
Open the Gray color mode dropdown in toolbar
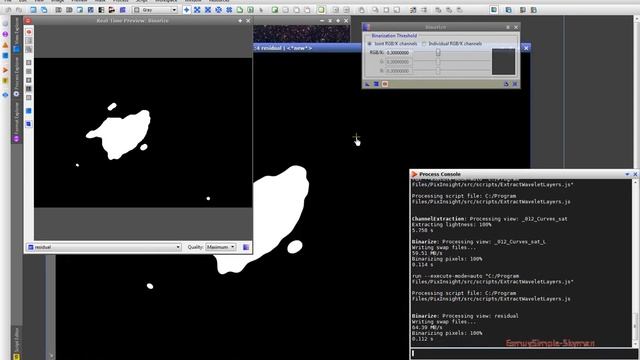click(x=155, y=9)
